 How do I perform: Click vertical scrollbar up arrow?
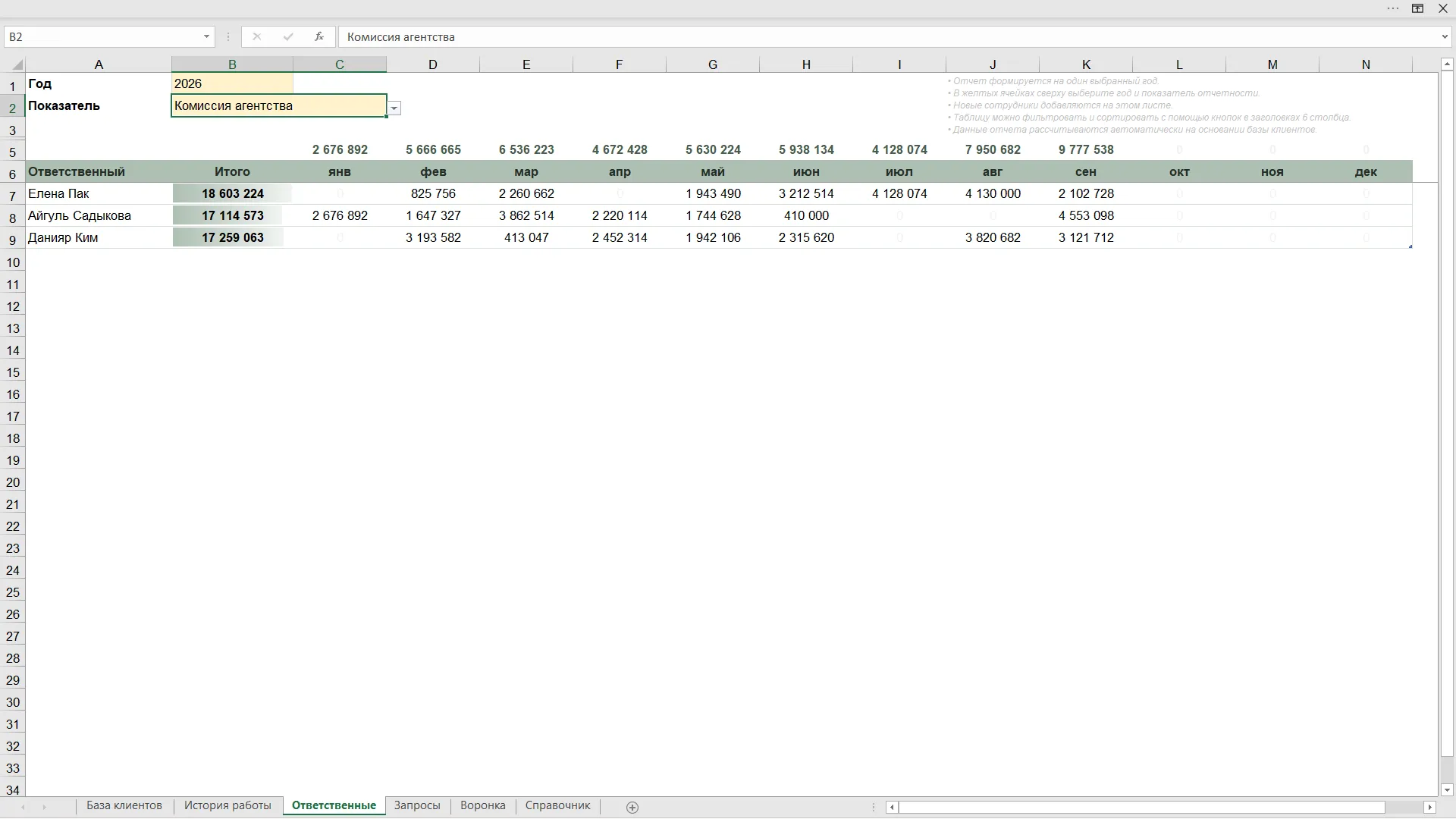(x=1447, y=64)
